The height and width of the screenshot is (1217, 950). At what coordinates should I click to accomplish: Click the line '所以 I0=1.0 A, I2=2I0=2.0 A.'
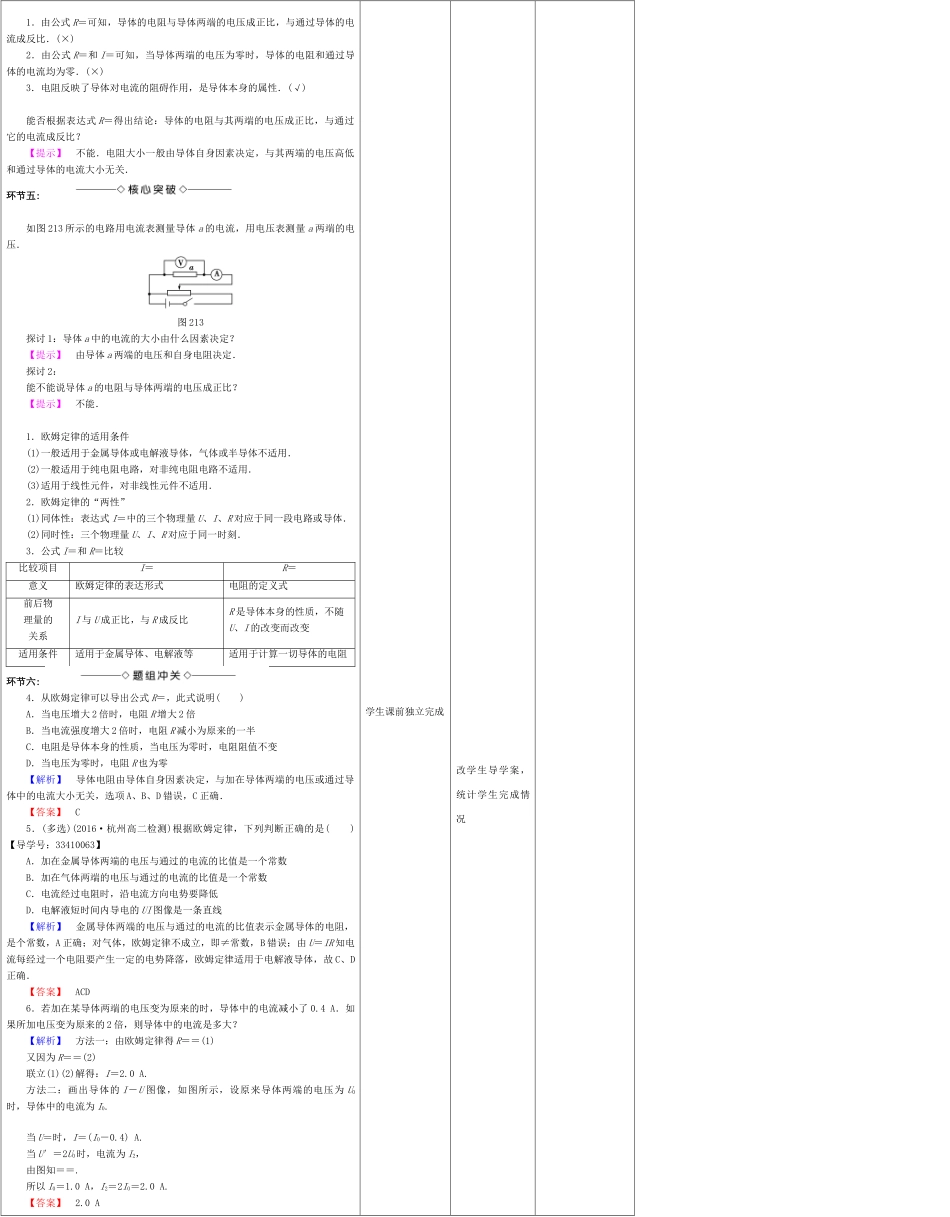pyautogui.click(x=98, y=1186)
